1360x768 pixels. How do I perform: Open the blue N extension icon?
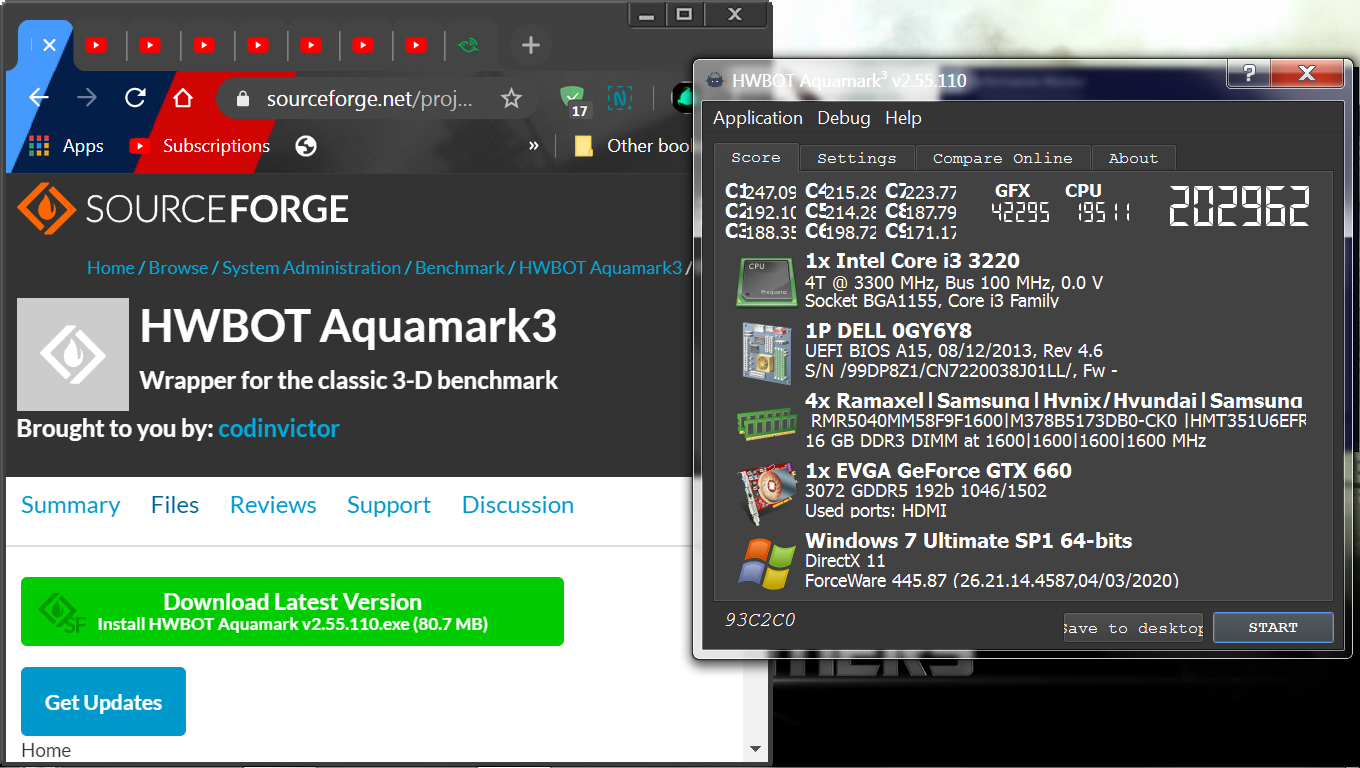click(x=622, y=98)
